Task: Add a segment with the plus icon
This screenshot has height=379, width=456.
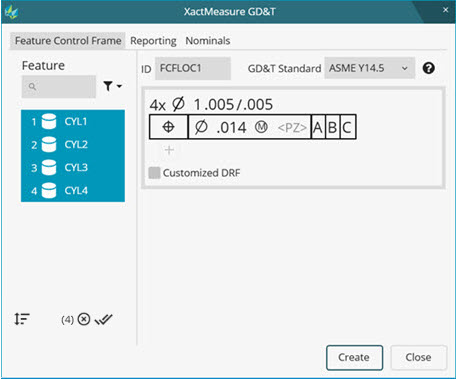Action: point(169,150)
